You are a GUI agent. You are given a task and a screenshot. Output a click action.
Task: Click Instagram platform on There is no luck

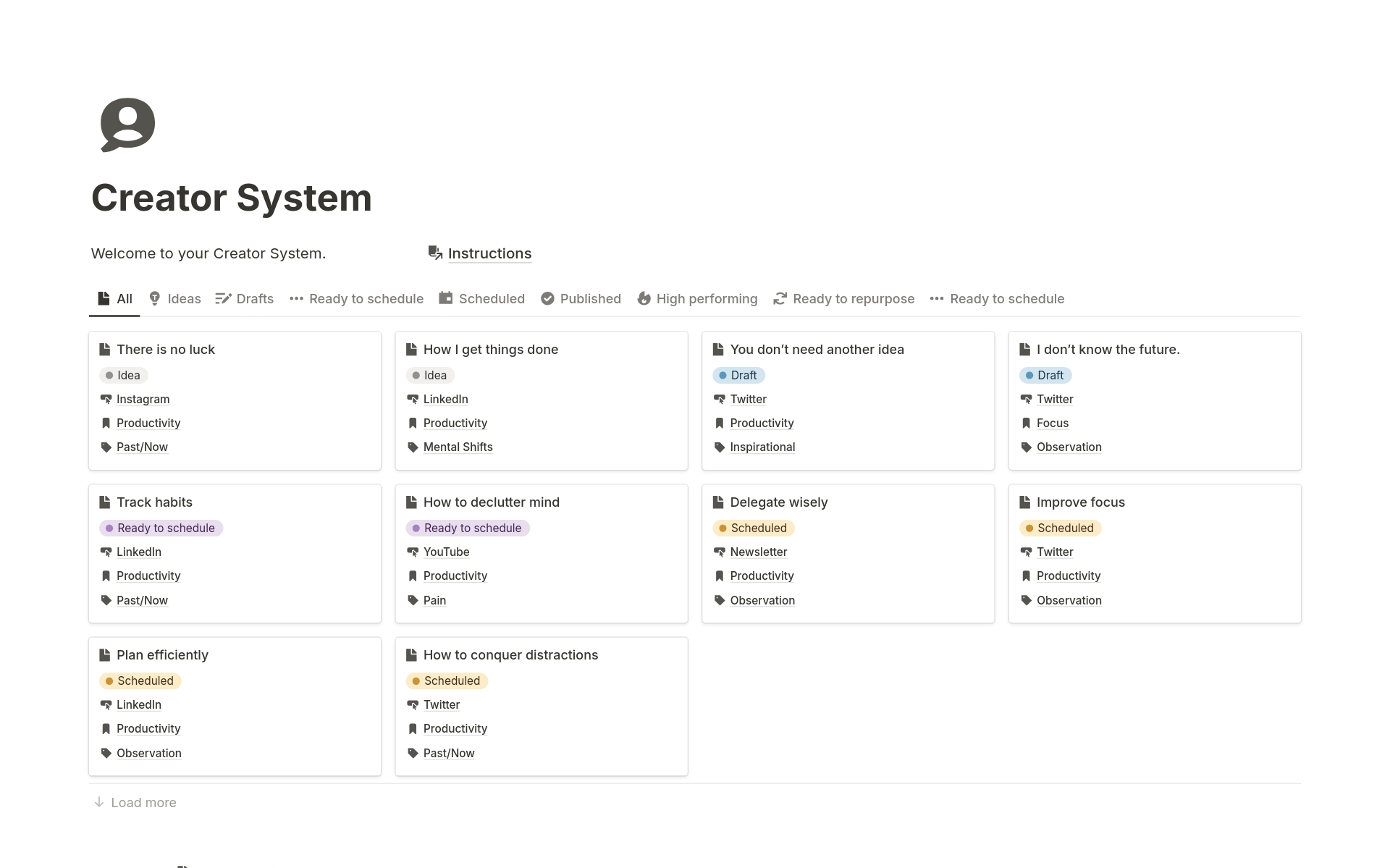click(x=143, y=399)
